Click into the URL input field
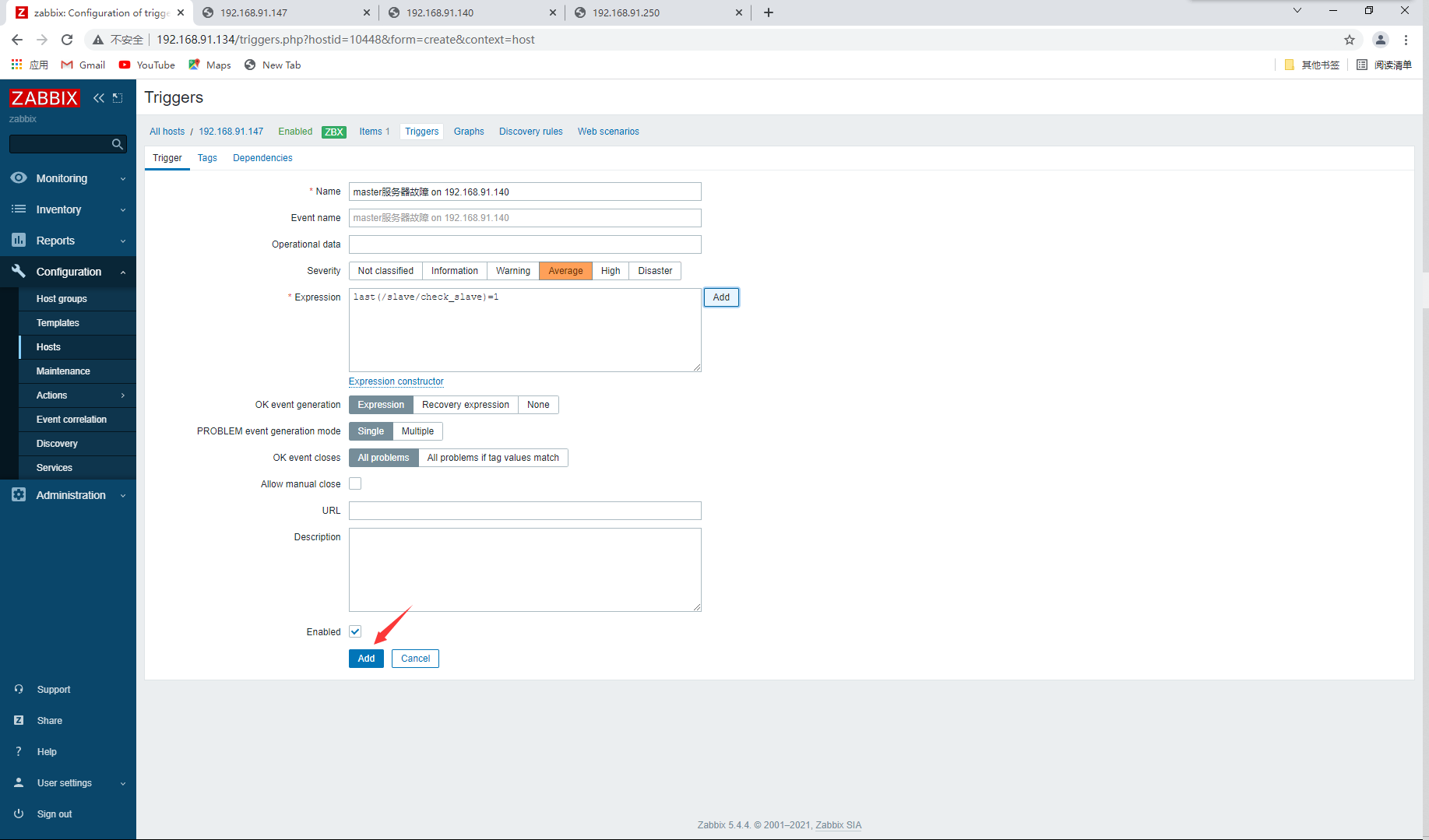 [x=525, y=511]
